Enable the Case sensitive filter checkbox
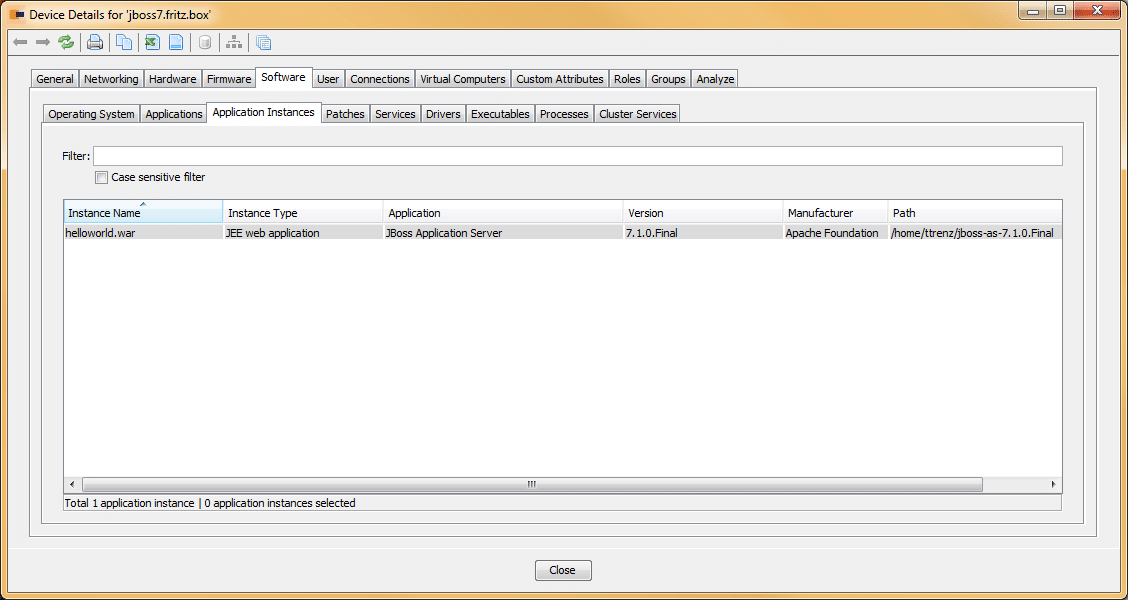 point(101,177)
